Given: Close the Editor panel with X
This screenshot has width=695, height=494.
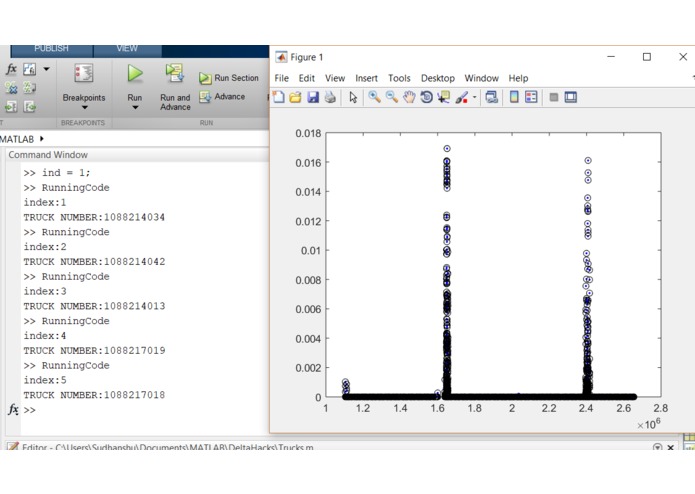Looking at the screenshot, I should (671, 447).
